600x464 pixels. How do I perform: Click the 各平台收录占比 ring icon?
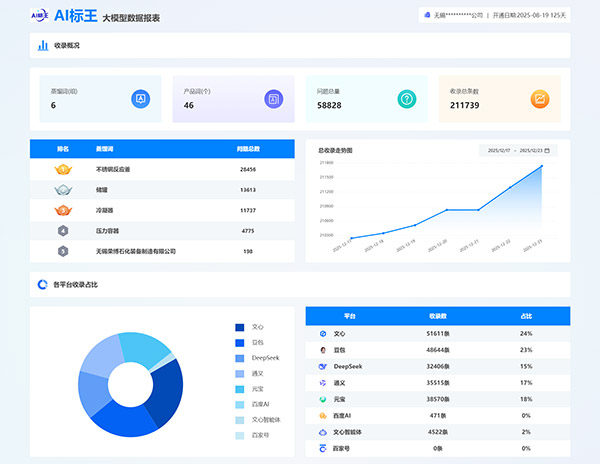pyautogui.click(x=42, y=285)
